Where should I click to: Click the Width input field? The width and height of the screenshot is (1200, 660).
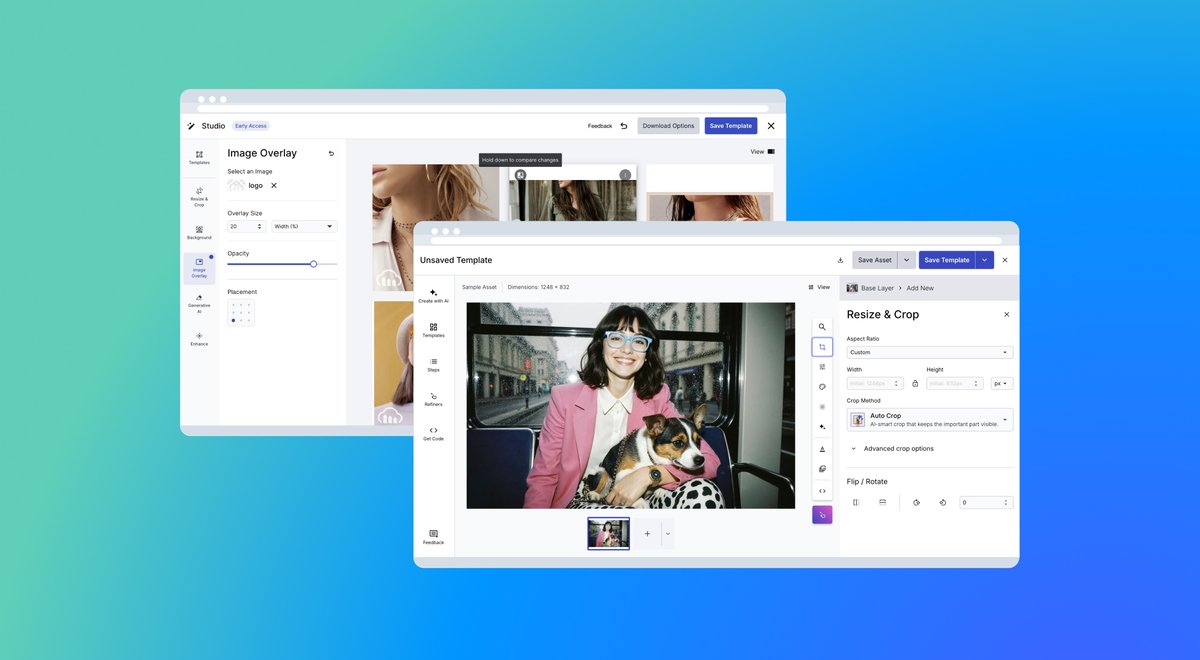tap(875, 383)
